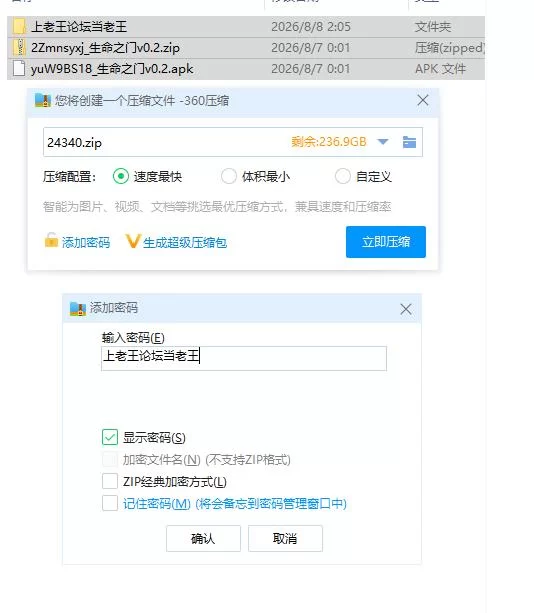Image resolution: width=534 pixels, height=613 pixels.
Task: Cancel the password dialog with 取消
Action: coord(285,539)
